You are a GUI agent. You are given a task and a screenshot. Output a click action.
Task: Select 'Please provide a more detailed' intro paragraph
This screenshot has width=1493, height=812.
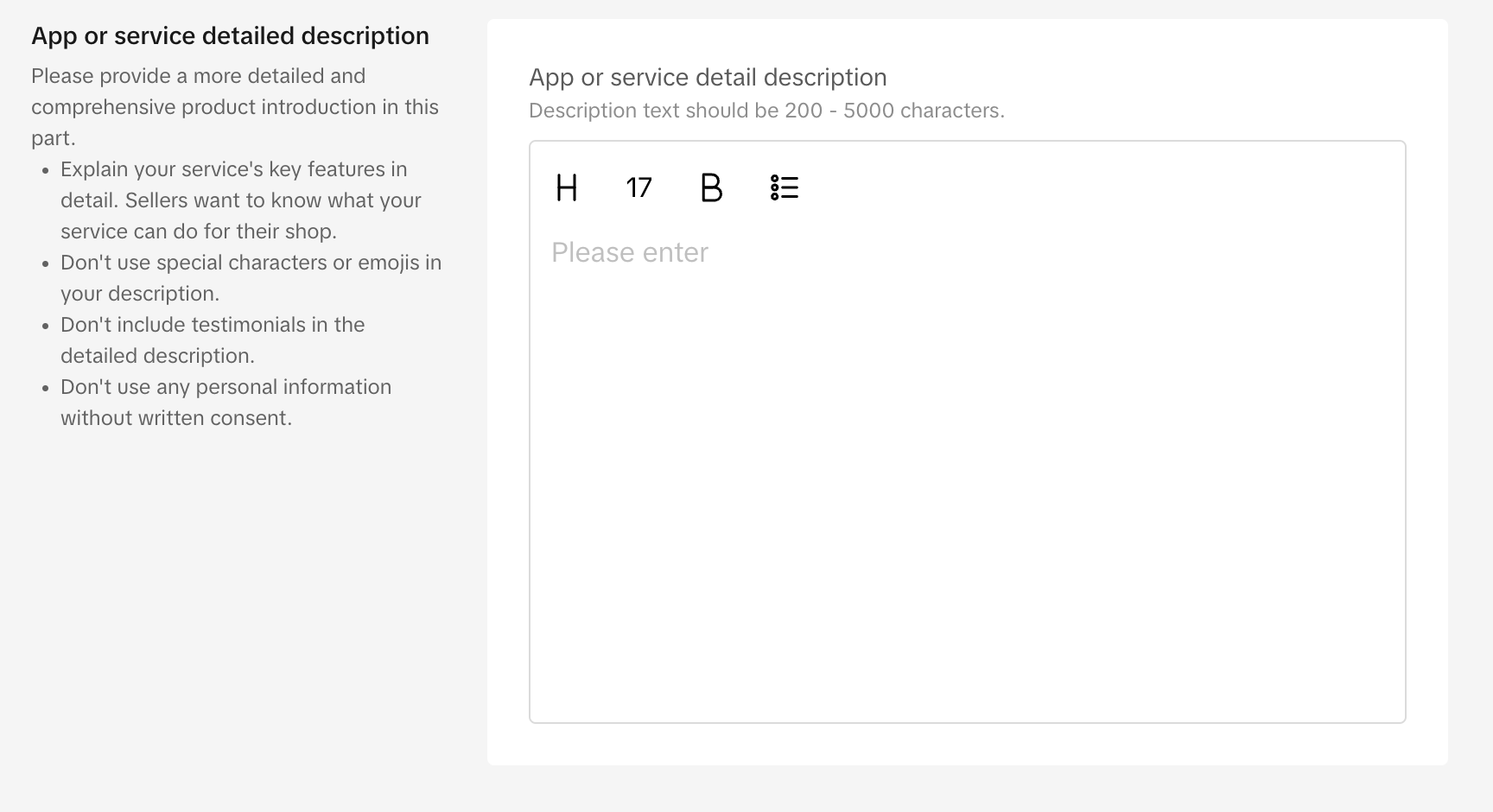(235, 107)
